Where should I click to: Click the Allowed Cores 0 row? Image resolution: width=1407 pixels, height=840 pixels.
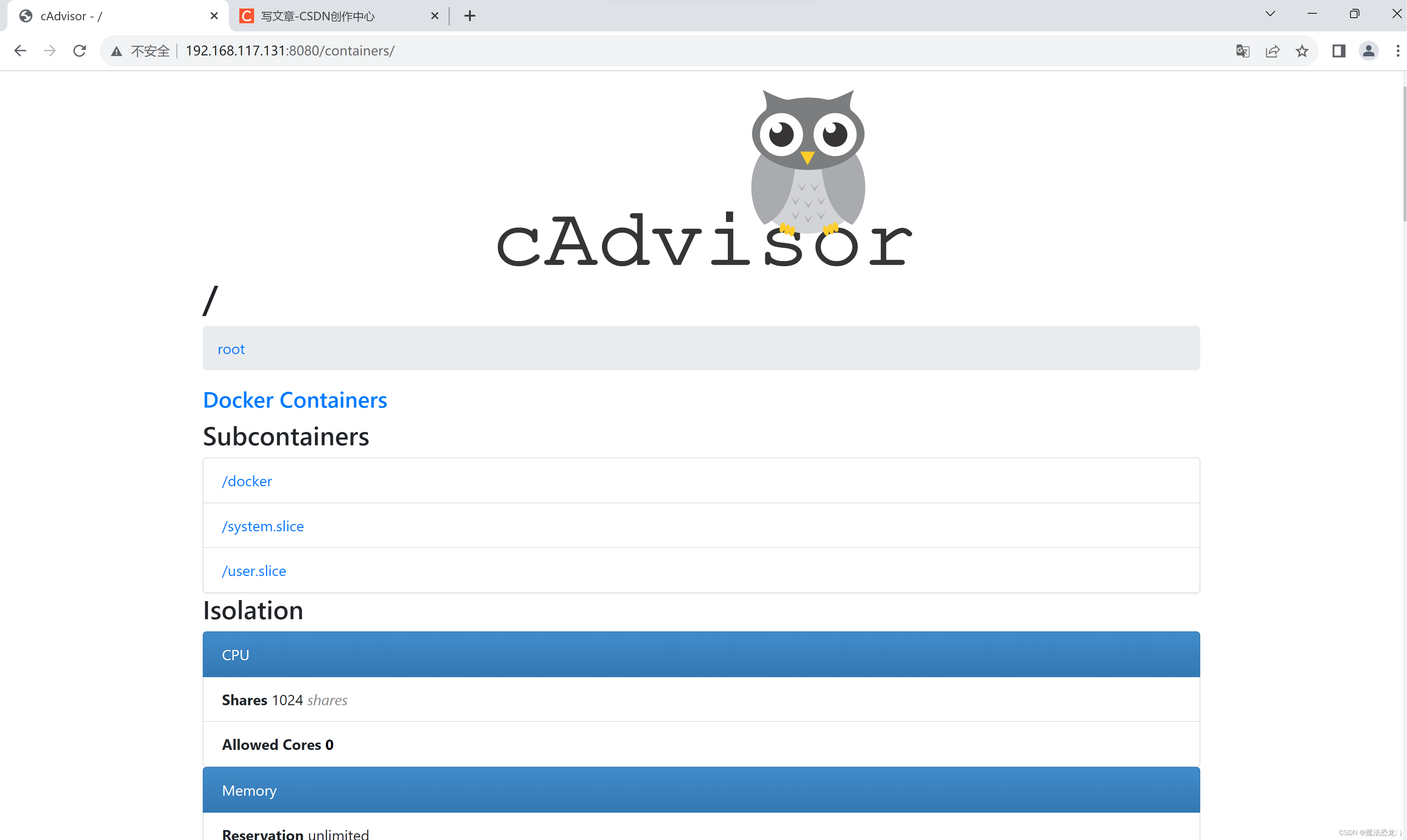701,744
